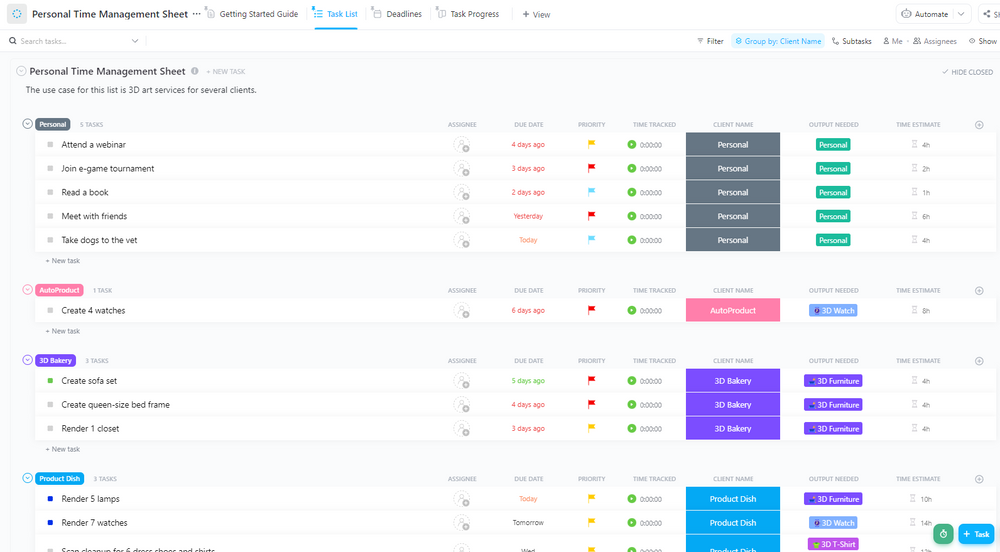This screenshot has height=552, width=1000.
Task: Open the Task Progress tab
Action: 468,14
